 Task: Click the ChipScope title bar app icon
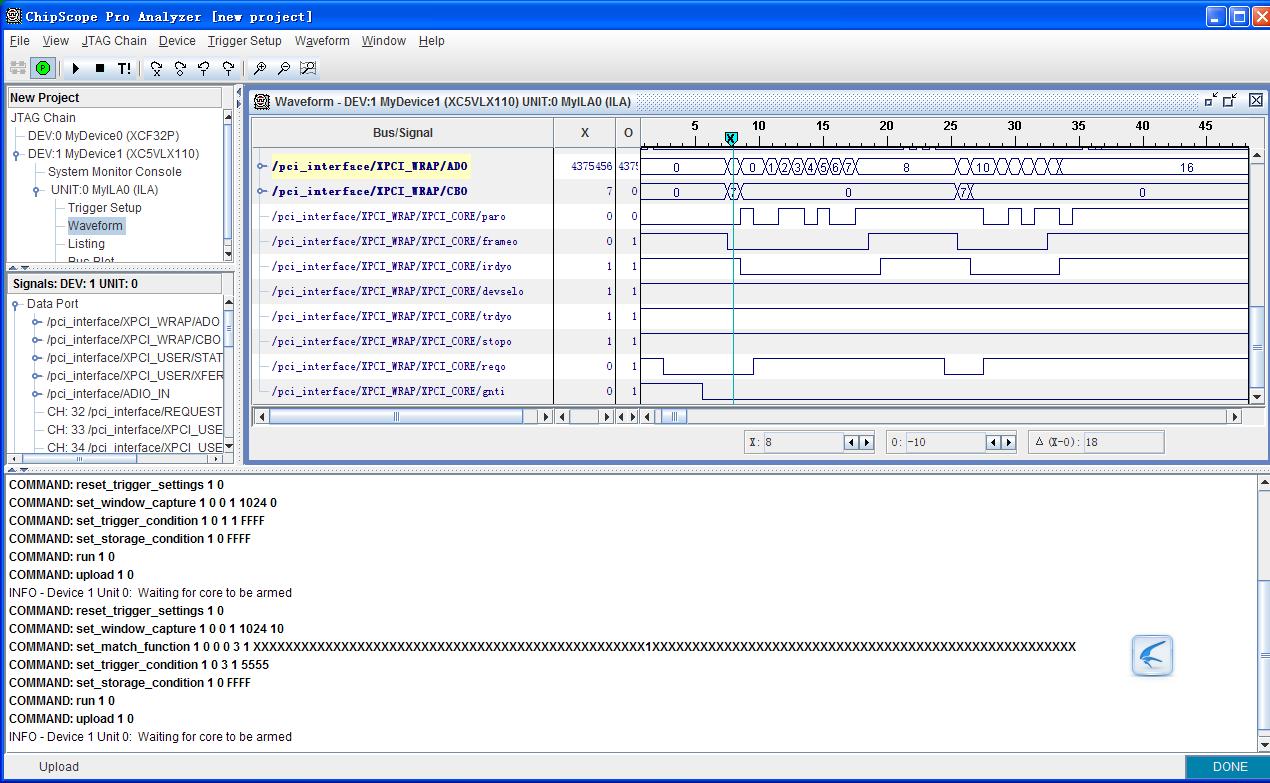tap(14, 16)
